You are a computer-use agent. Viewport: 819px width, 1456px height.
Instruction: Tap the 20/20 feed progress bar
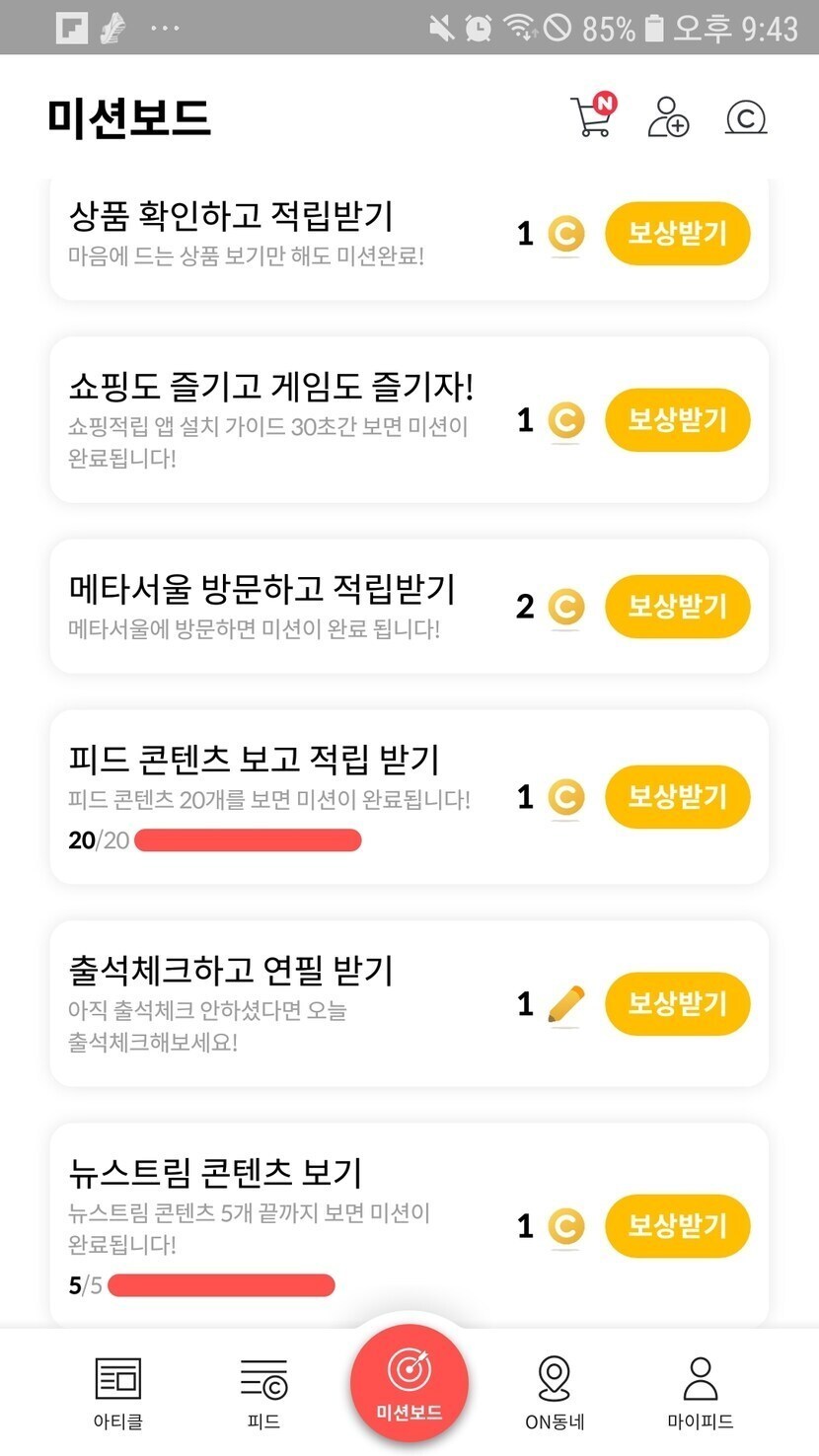[248, 840]
